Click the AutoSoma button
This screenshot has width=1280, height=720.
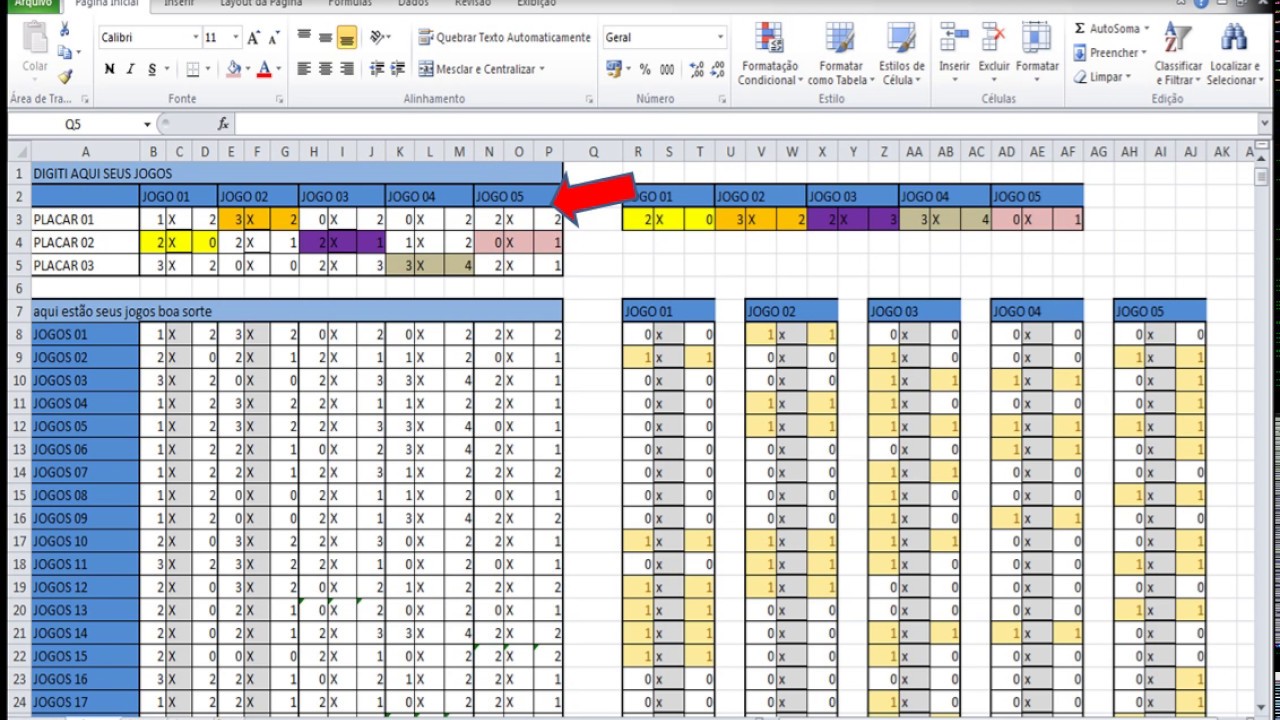click(x=1112, y=29)
